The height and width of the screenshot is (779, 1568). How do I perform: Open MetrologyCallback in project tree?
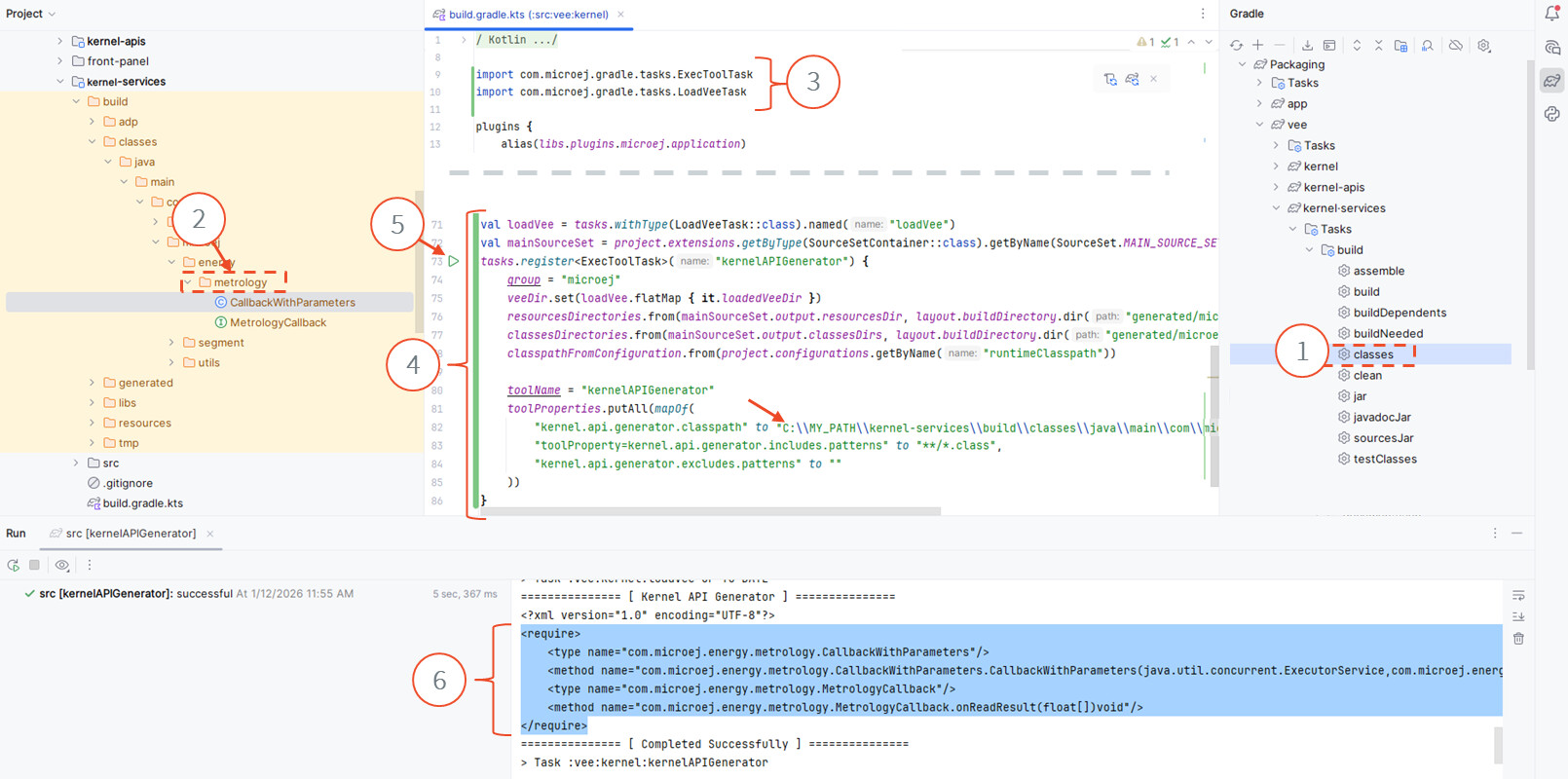point(278,322)
